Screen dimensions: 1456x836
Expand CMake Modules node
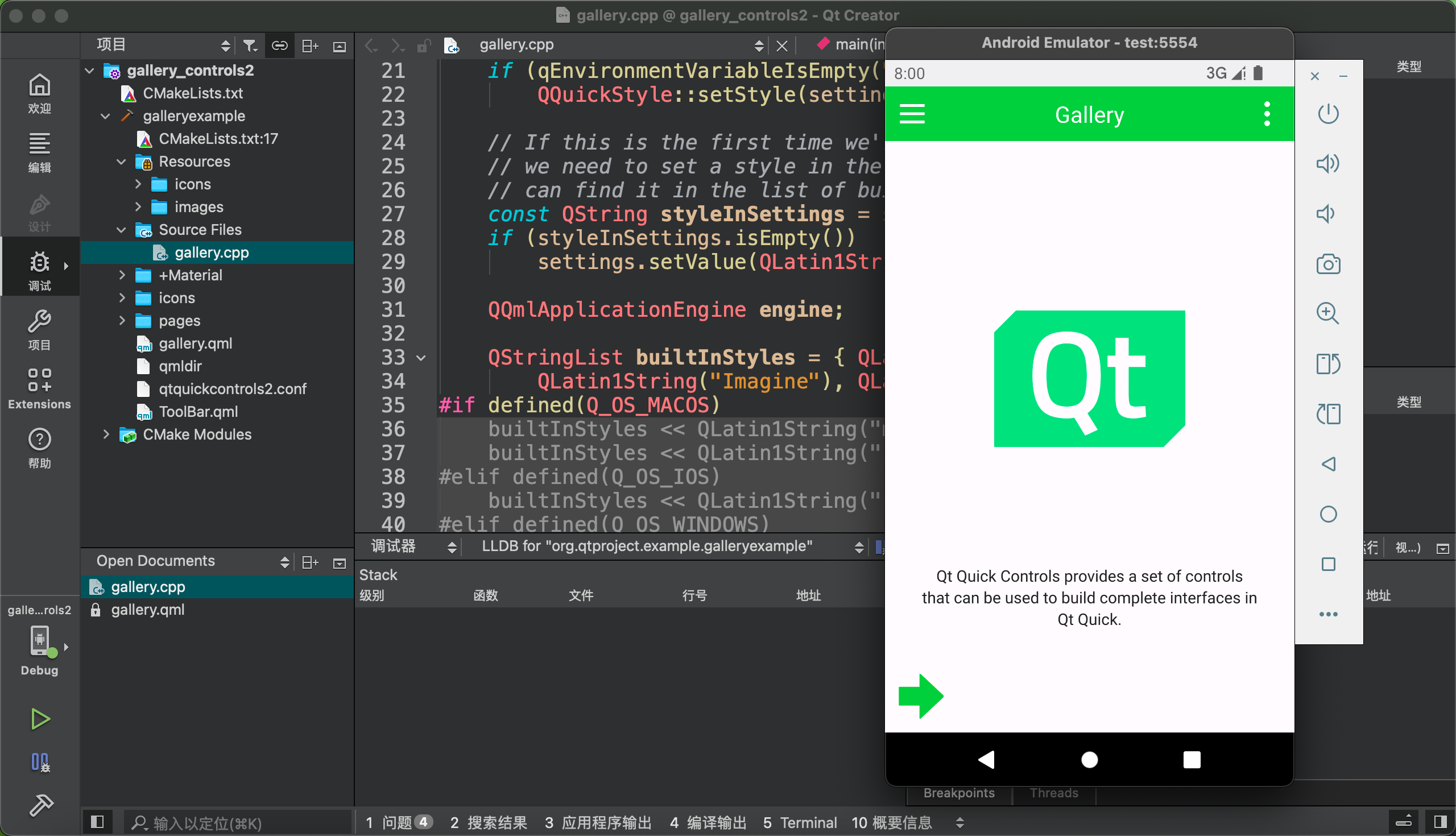pyautogui.click(x=106, y=434)
